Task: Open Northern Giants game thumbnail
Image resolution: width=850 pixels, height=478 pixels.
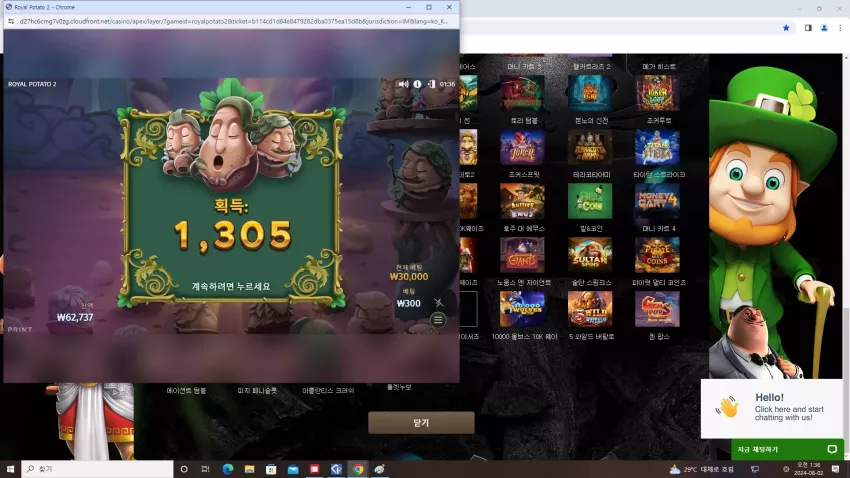Action: [522, 255]
